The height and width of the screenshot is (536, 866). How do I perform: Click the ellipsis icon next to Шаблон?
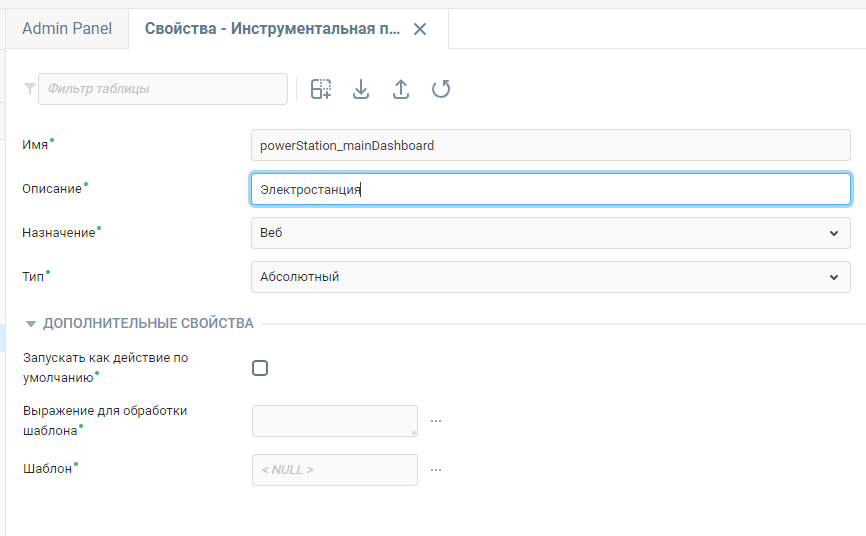tap(436, 470)
